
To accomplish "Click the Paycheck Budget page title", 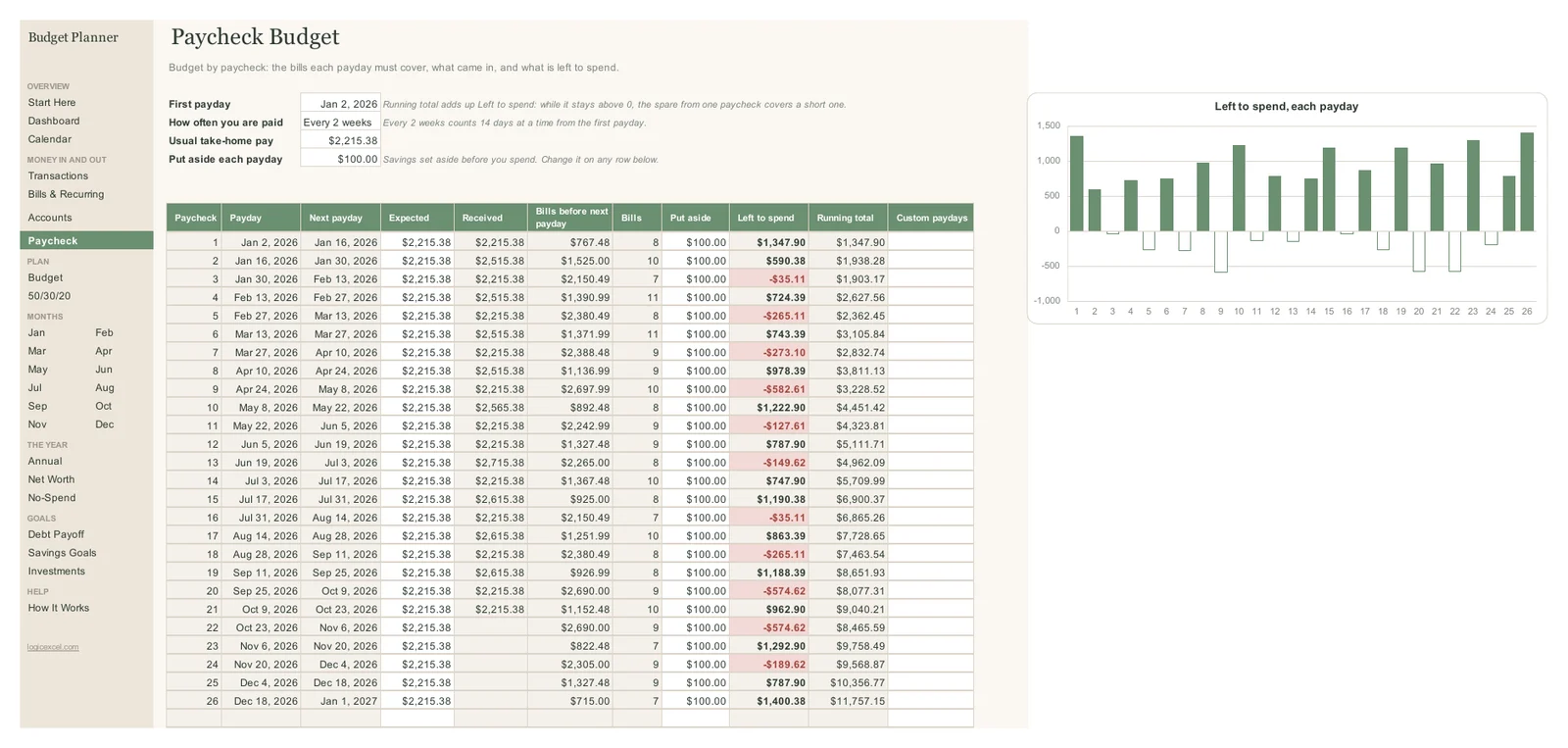I will pos(255,37).
